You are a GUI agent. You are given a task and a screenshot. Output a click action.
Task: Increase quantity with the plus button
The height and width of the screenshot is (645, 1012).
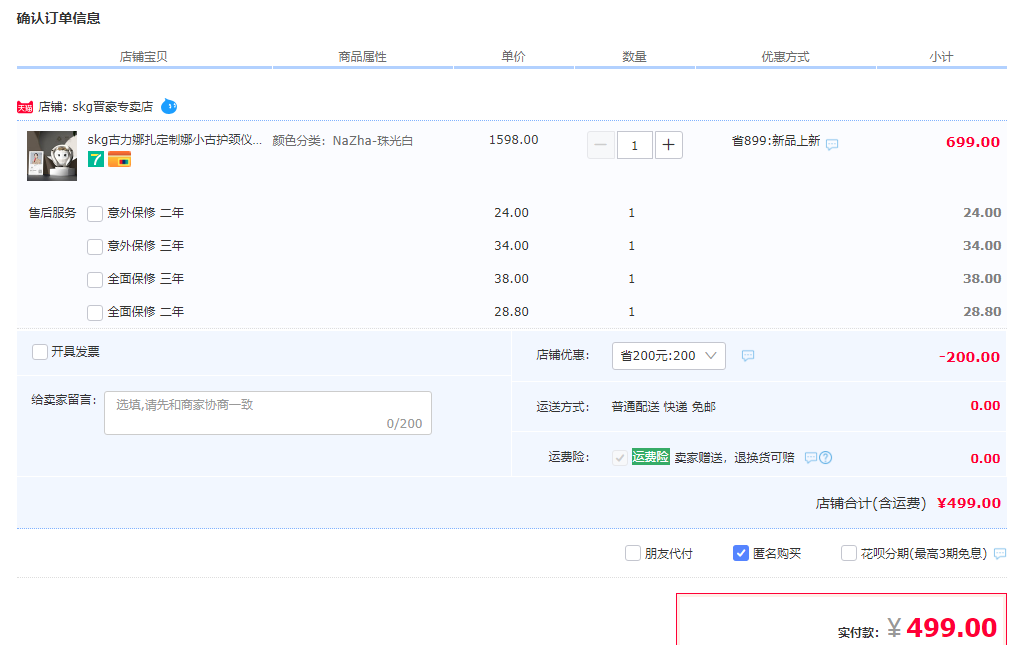[x=669, y=145]
